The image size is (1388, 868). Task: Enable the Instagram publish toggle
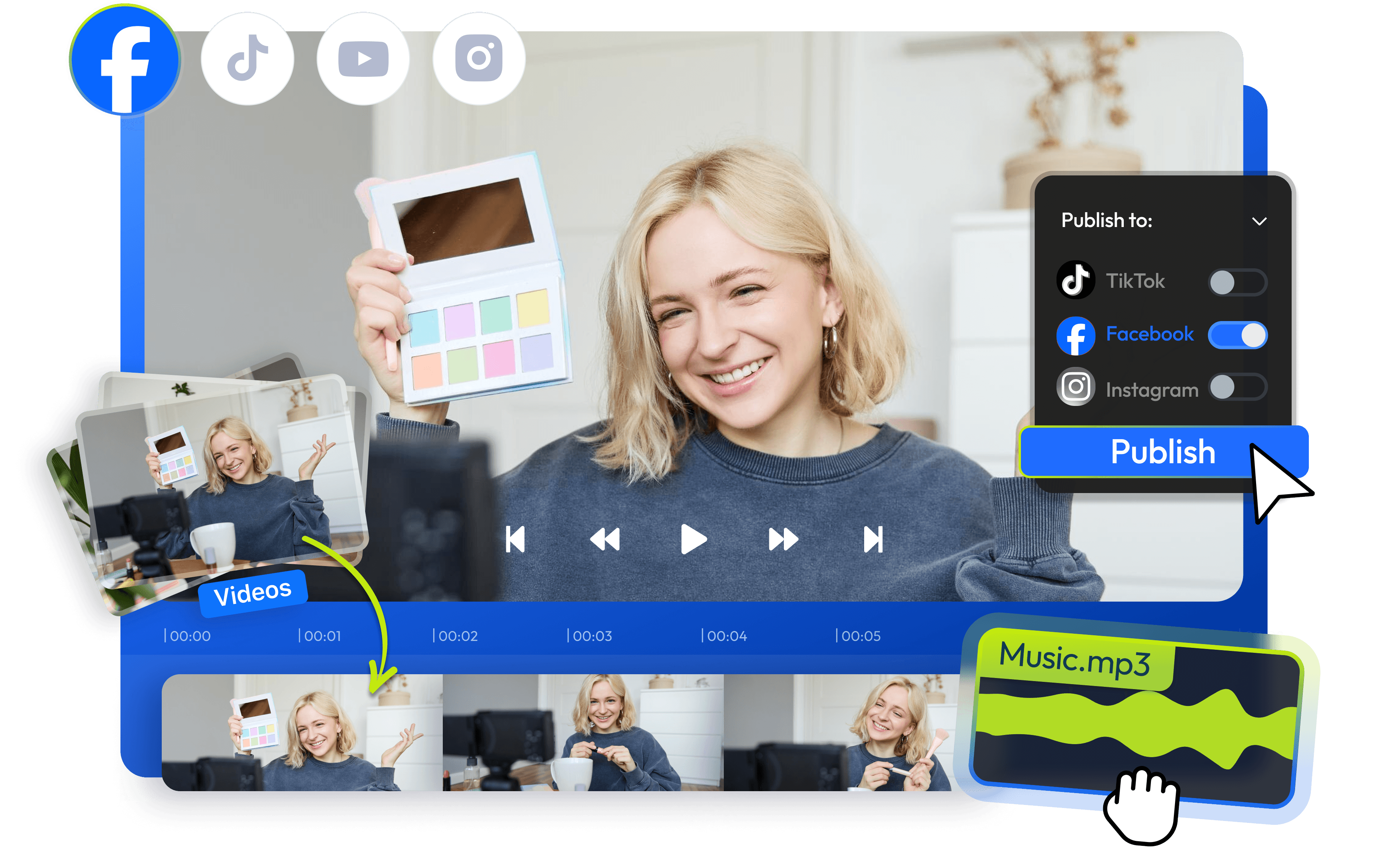click(x=1237, y=388)
